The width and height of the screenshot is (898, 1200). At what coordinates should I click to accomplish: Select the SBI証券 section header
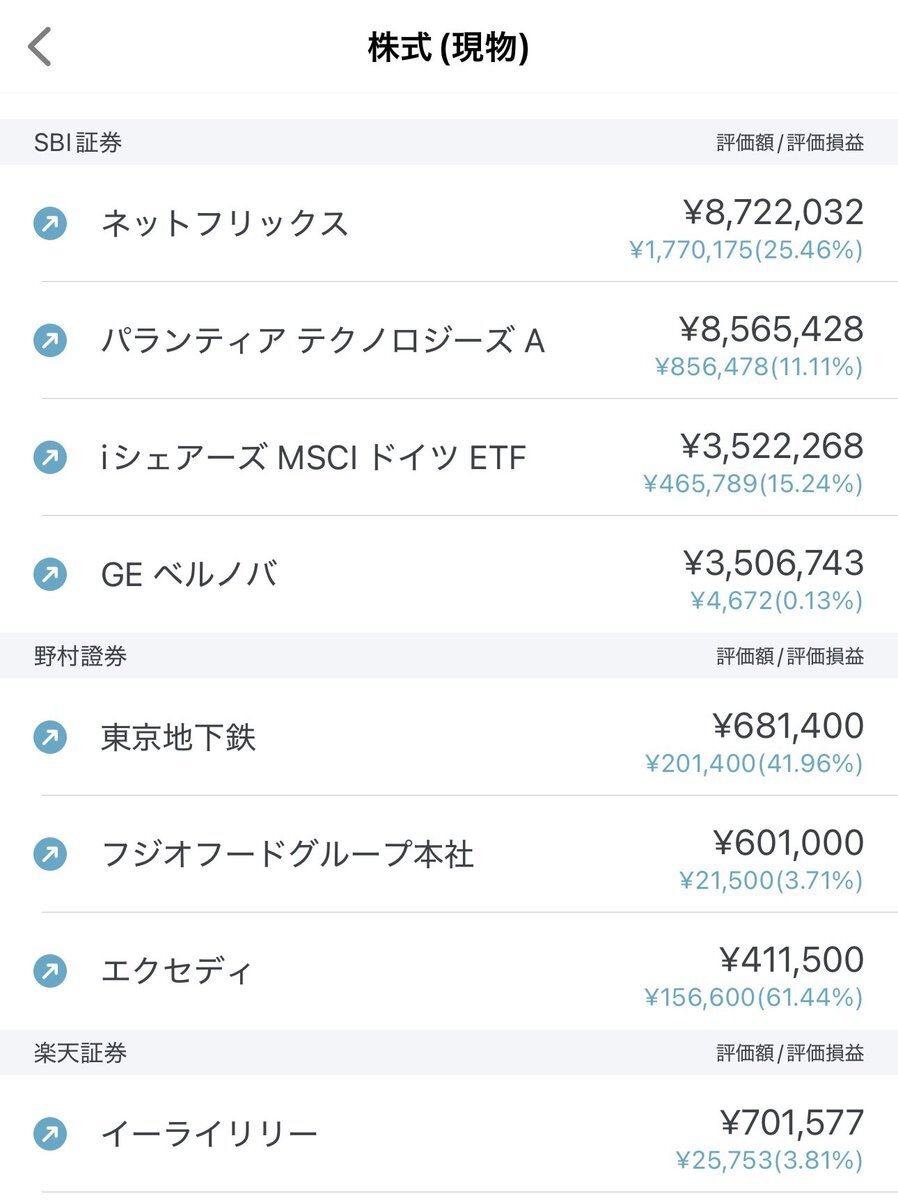point(449,143)
